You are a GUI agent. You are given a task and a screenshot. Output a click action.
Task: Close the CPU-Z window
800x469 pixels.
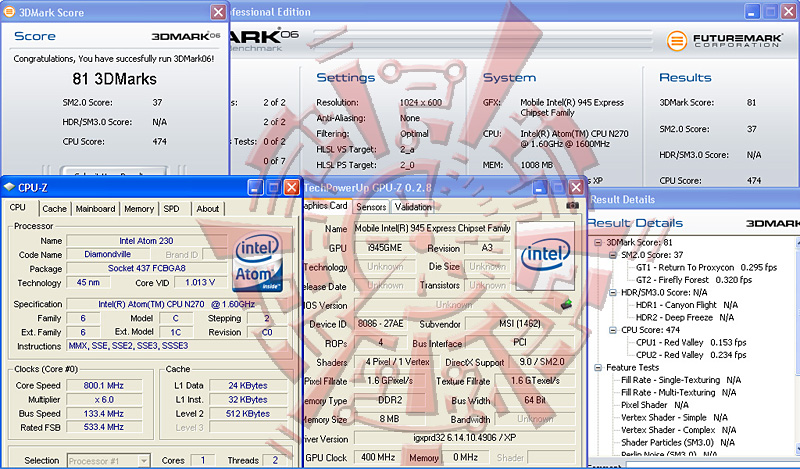(292, 187)
